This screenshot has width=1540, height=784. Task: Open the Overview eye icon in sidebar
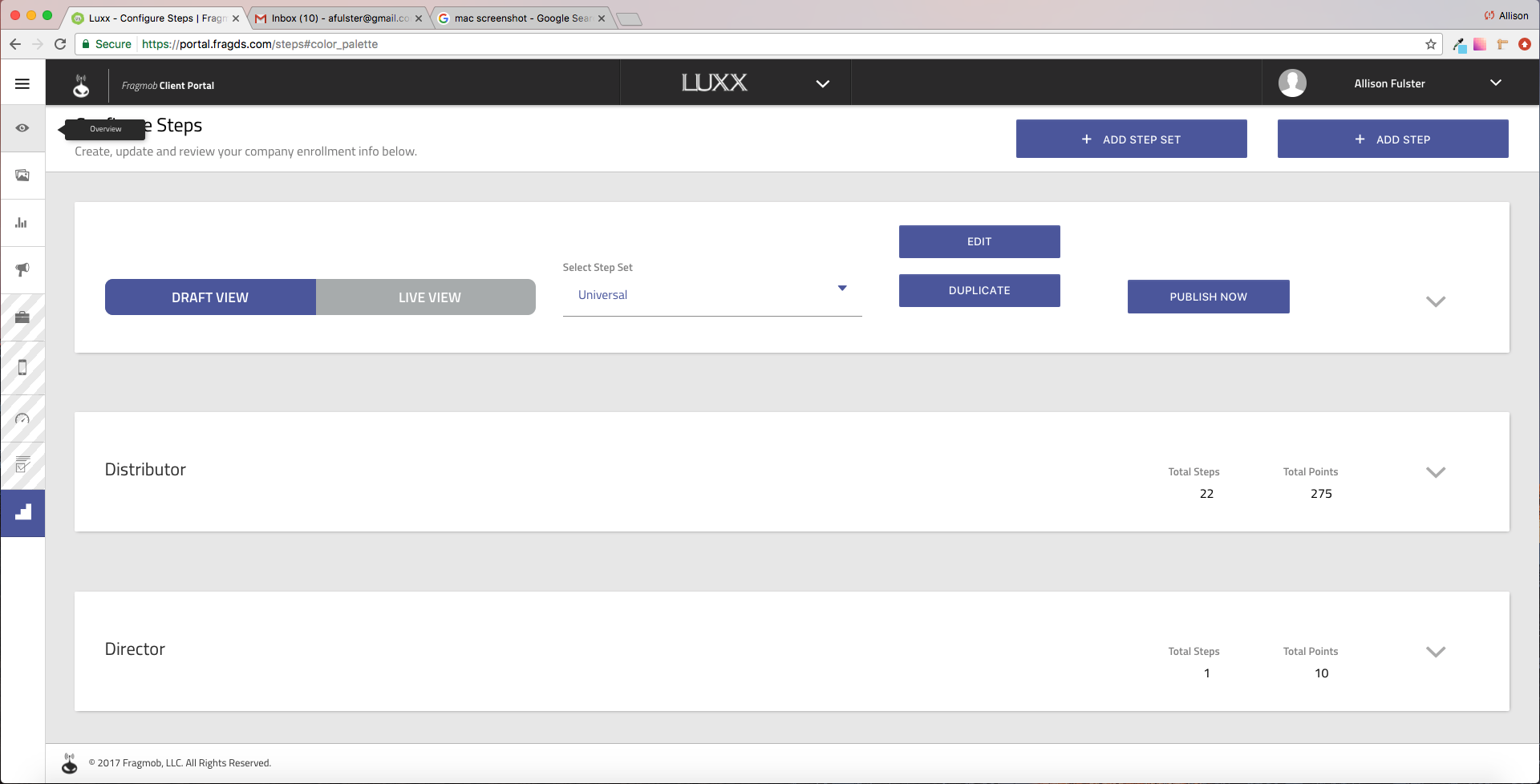pyautogui.click(x=22, y=128)
